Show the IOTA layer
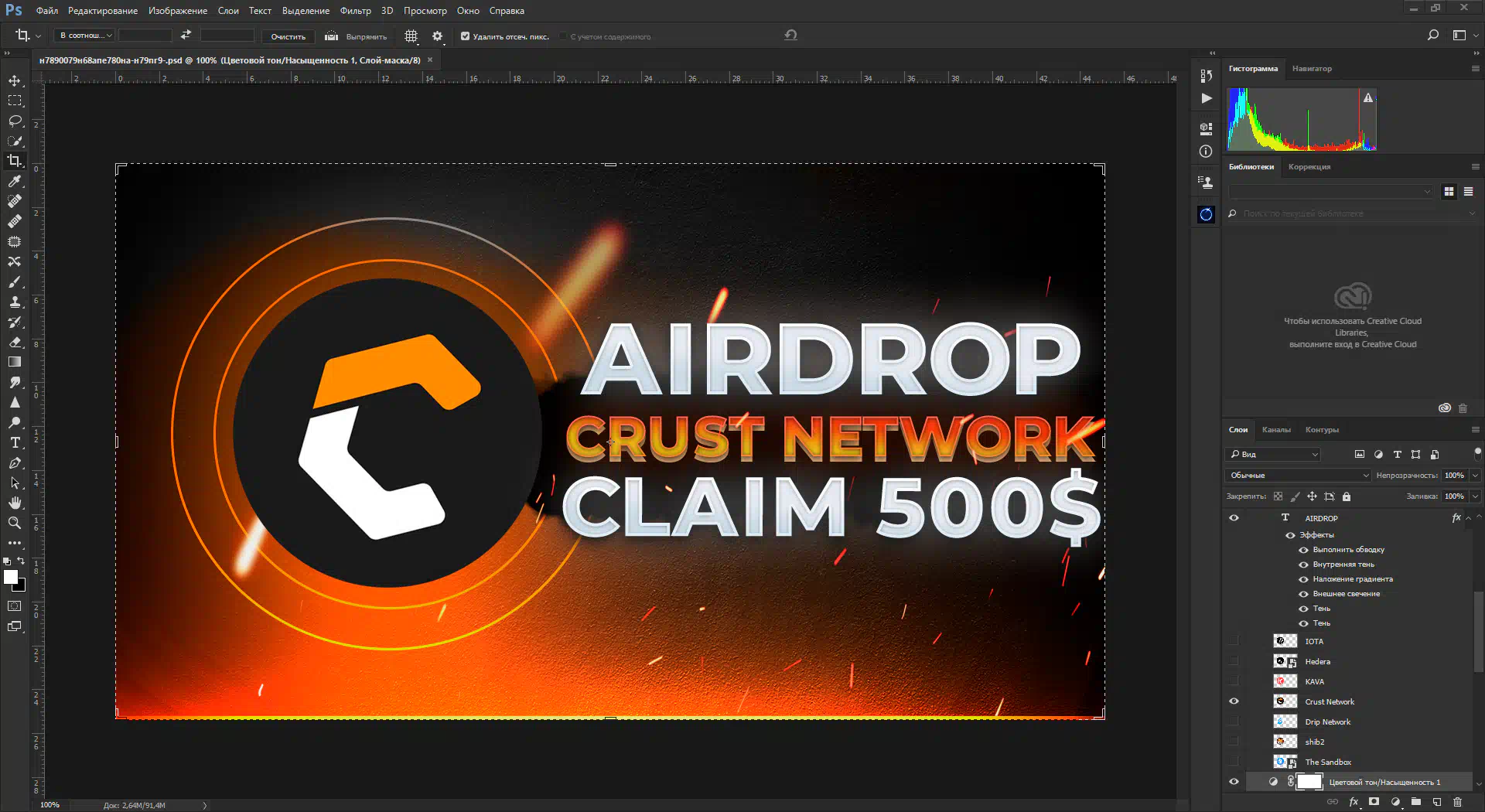Viewport: 1485px width, 812px height. click(1234, 641)
